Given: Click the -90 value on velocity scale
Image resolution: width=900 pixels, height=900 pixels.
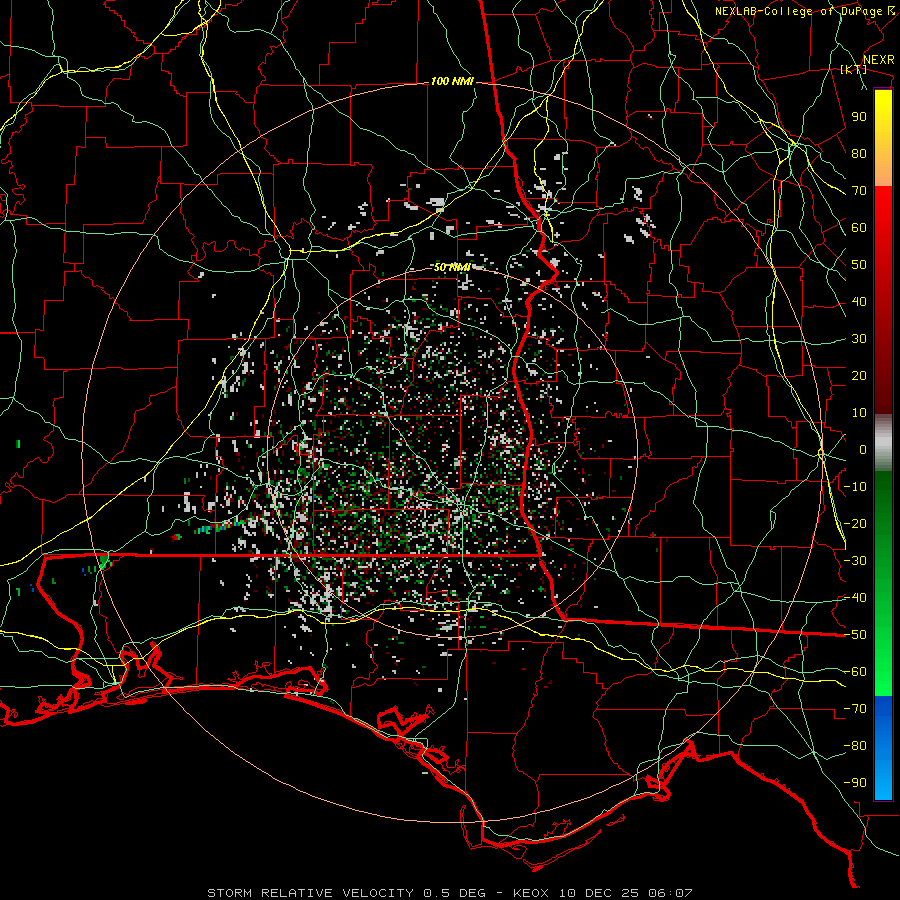Looking at the screenshot, I should (855, 783).
